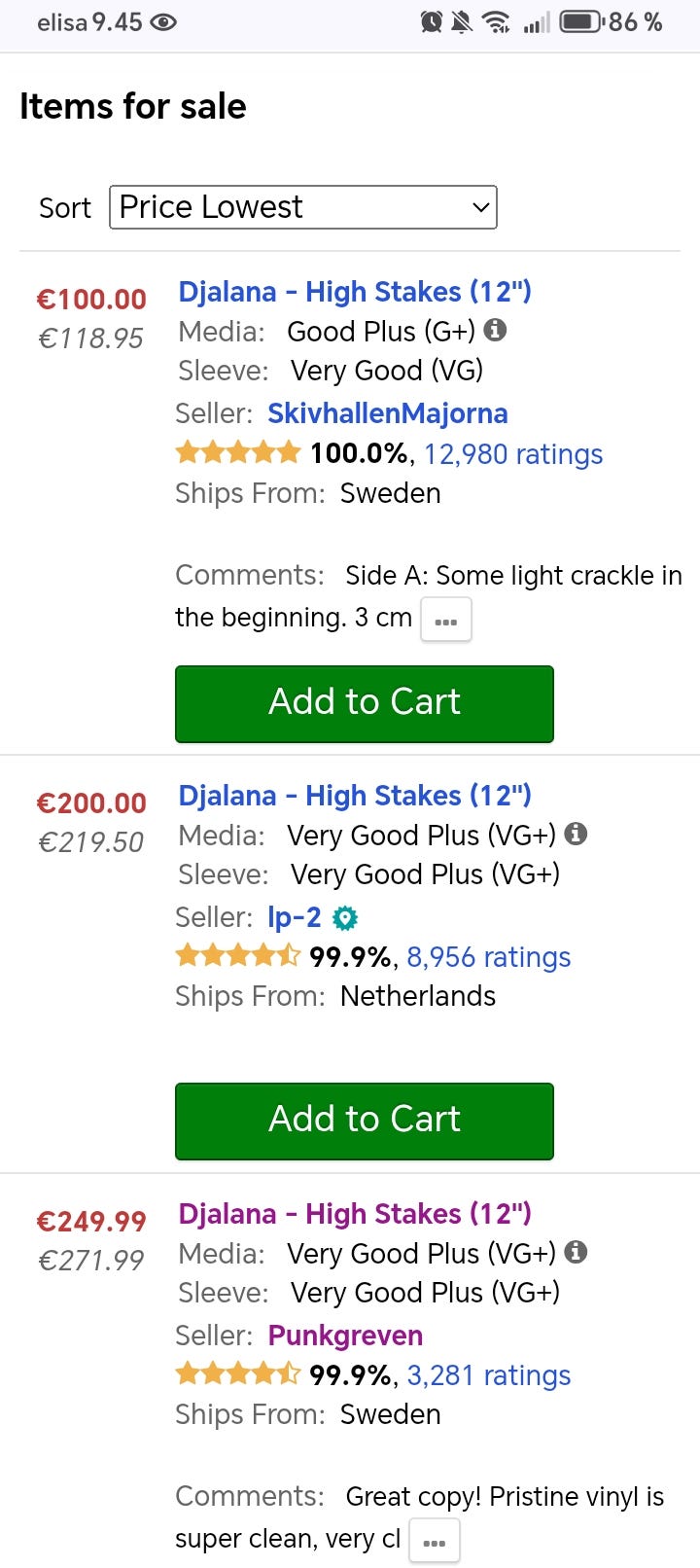Add the €100.00 record to cart
Image resolution: width=700 pixels, height=1568 pixels.
[x=364, y=703]
